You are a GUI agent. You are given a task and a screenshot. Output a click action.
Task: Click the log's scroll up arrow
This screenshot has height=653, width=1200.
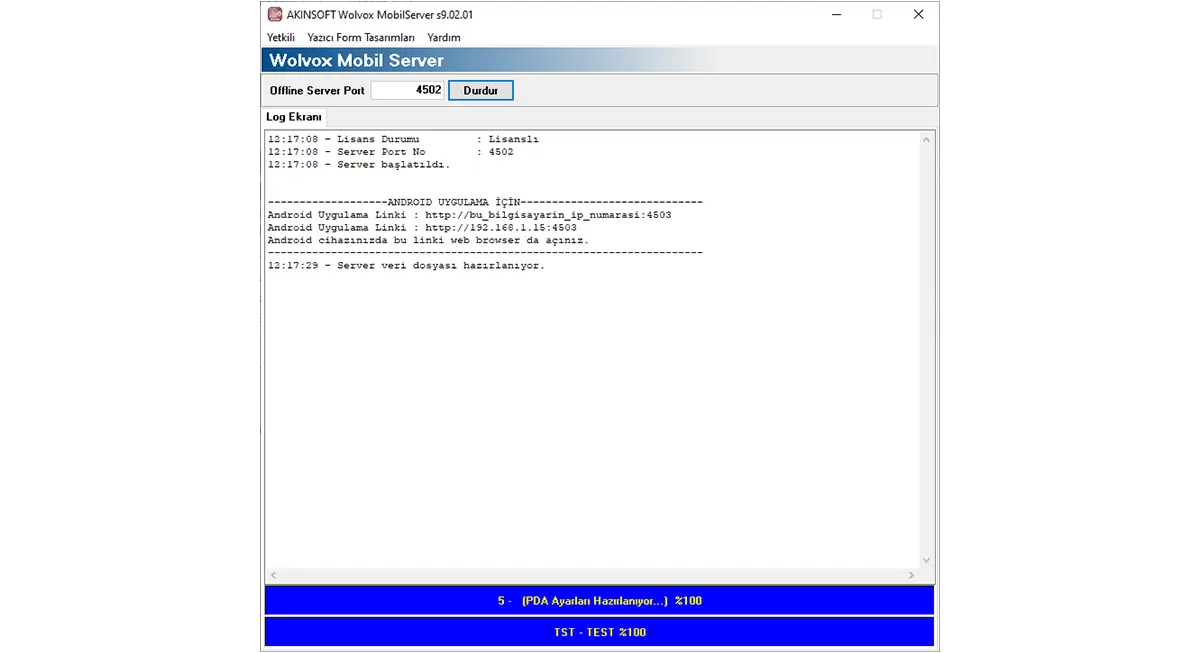click(x=926, y=140)
